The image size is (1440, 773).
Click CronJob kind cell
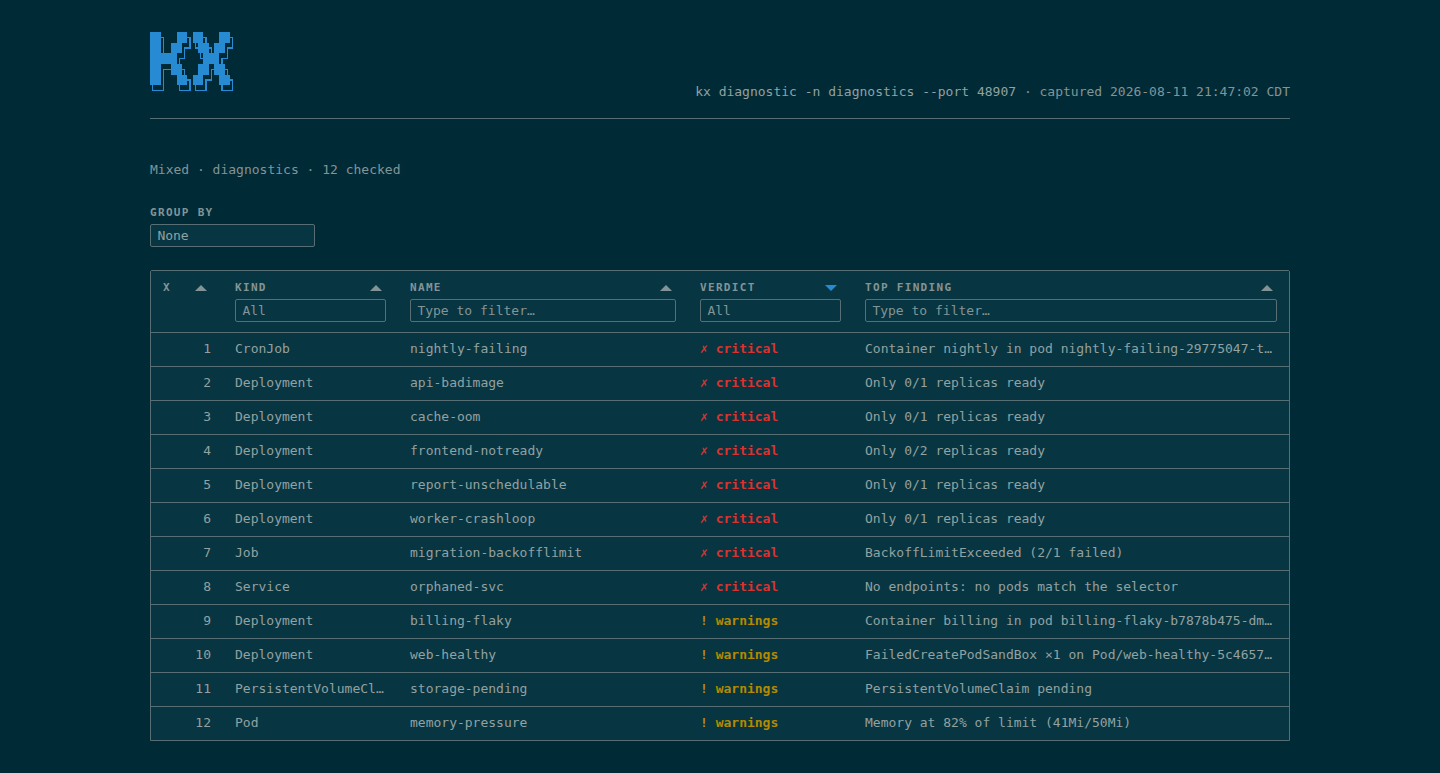pyautogui.click(x=262, y=349)
